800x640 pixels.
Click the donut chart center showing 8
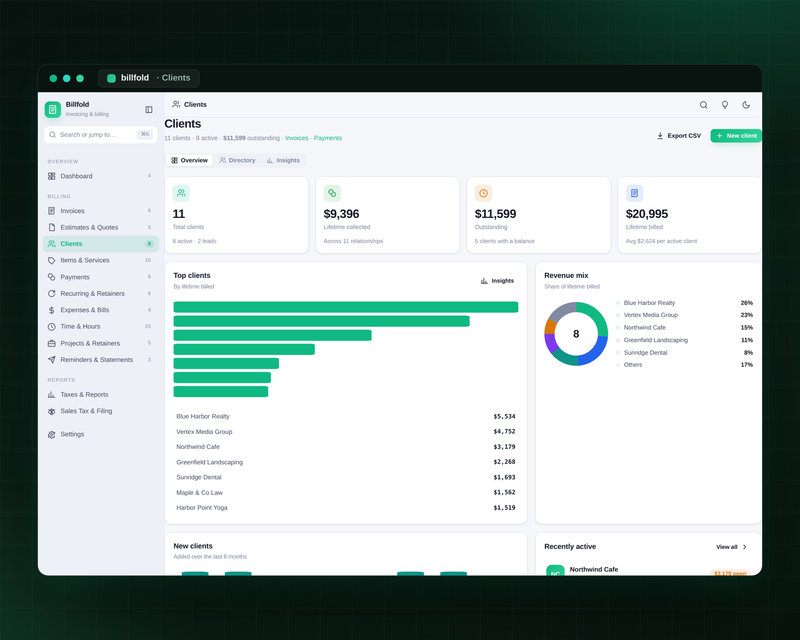576,334
